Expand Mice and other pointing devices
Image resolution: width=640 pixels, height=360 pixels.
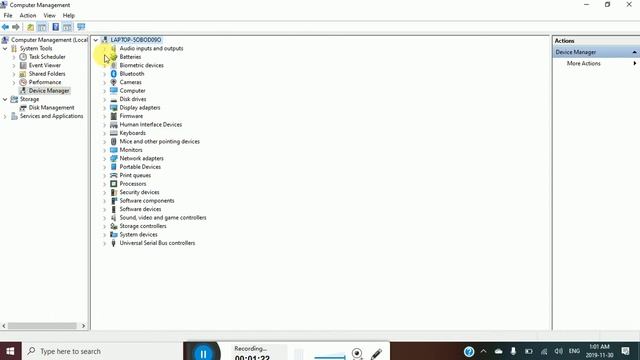104,142
